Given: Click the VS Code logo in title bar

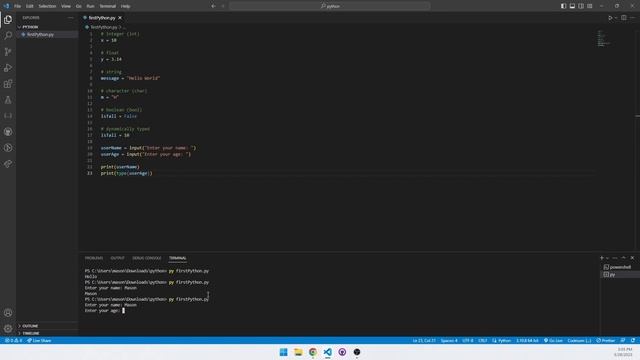Looking at the screenshot, I should 6,6.
